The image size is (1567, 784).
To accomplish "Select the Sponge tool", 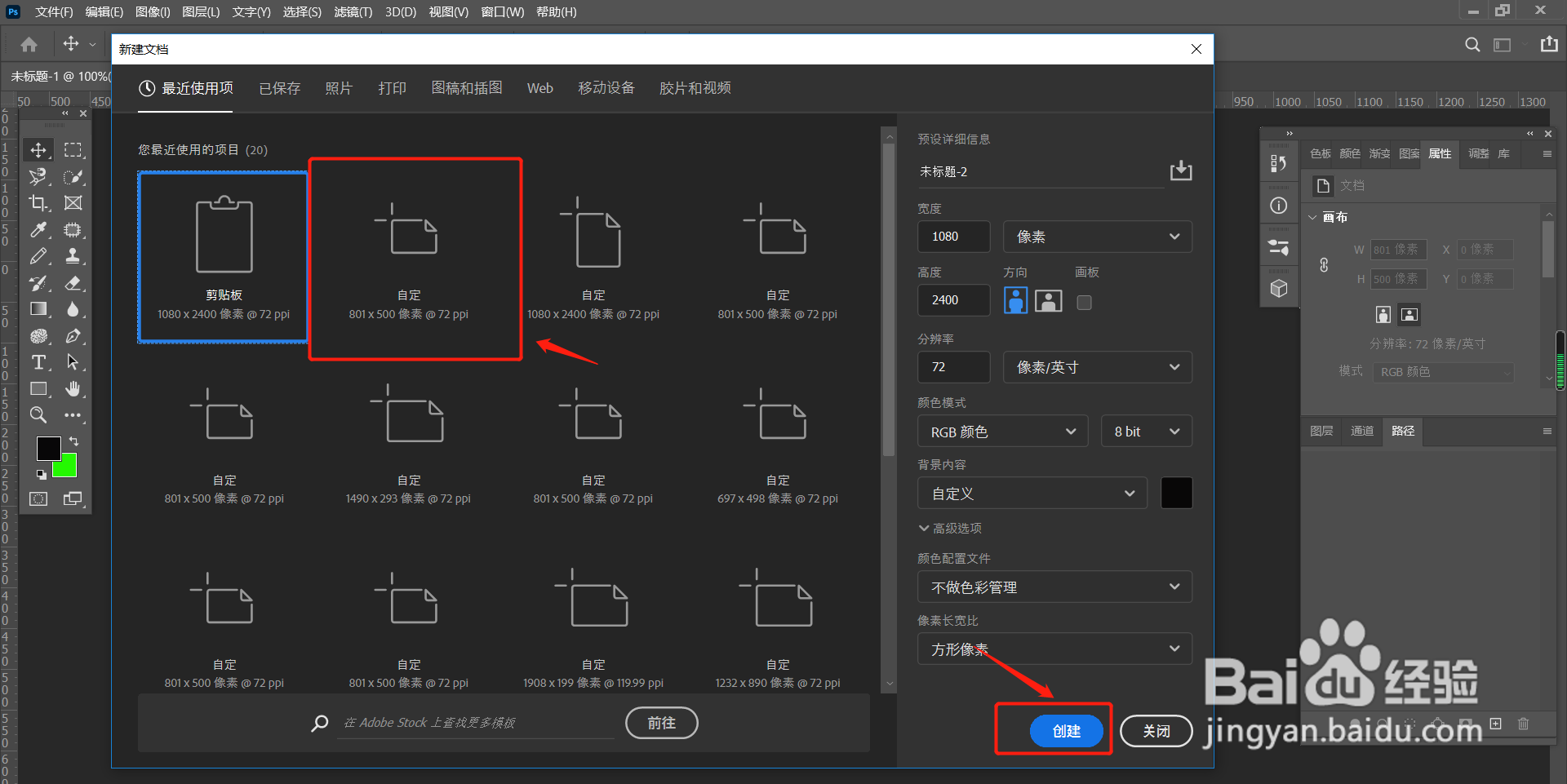I will coord(38,336).
